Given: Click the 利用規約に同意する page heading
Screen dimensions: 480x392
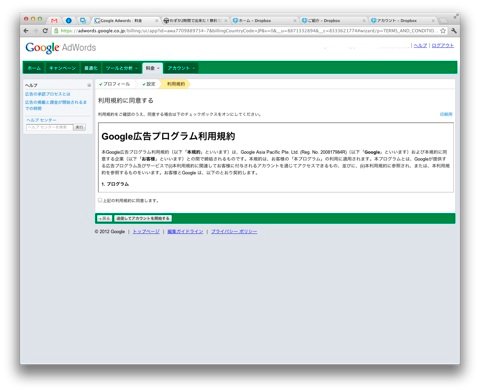Looking at the screenshot, I should 126,100.
